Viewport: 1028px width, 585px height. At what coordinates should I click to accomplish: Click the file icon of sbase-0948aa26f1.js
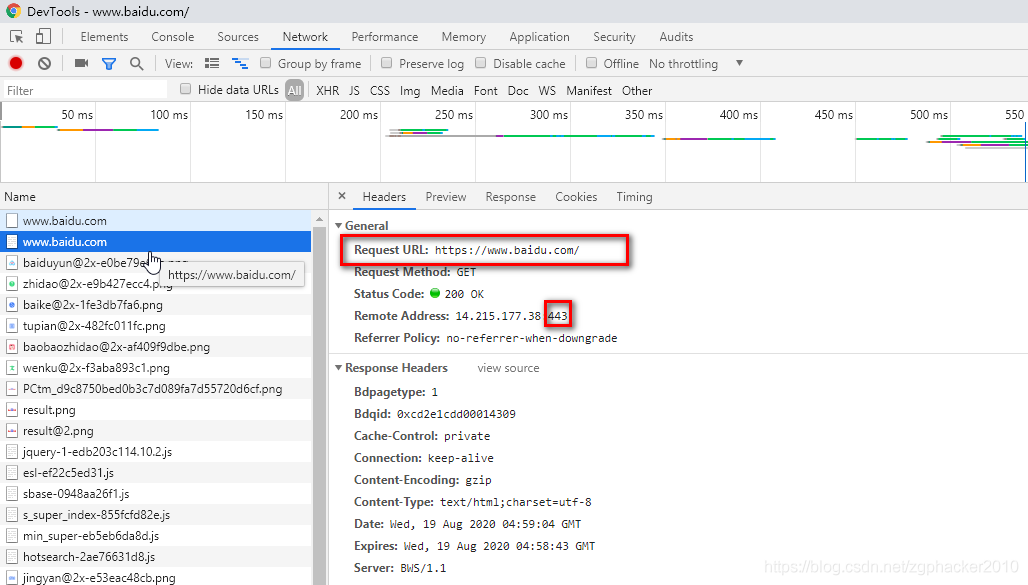click(12, 494)
